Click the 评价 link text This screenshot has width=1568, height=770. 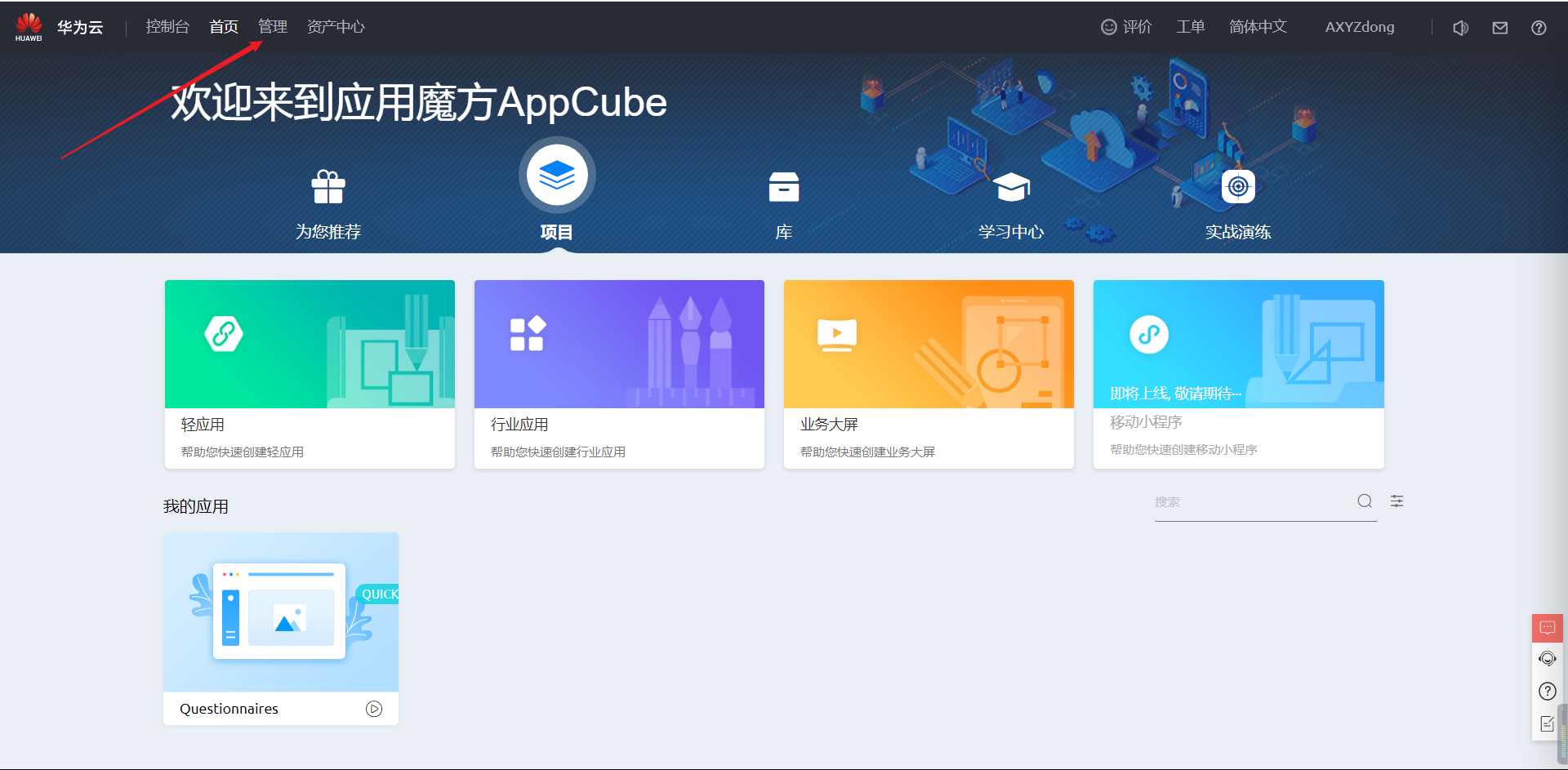[1138, 27]
